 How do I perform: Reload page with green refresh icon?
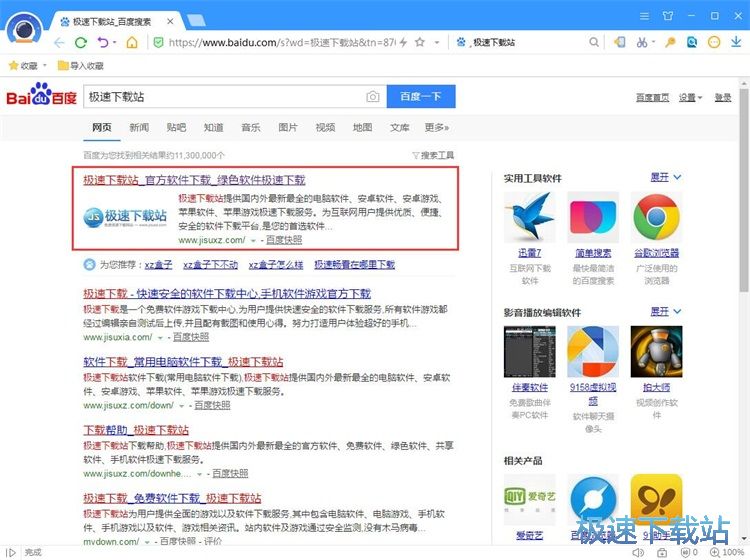click(81, 43)
